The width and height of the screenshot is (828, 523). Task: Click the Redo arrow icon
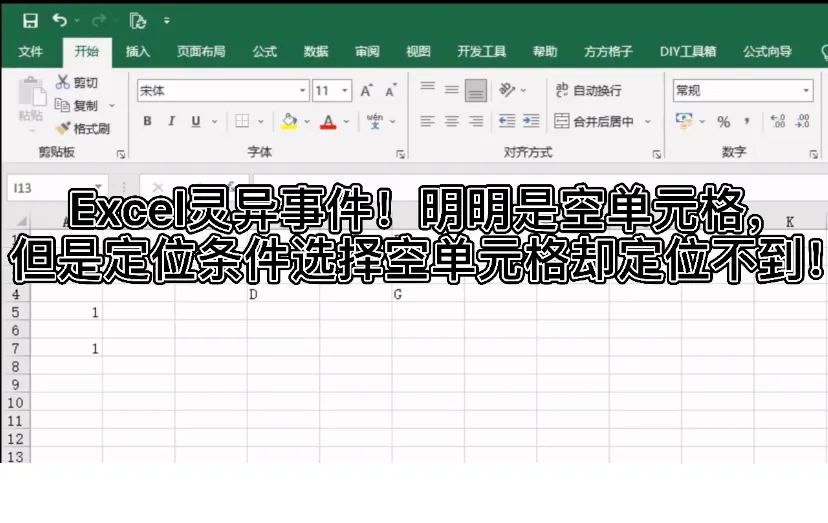(98, 21)
